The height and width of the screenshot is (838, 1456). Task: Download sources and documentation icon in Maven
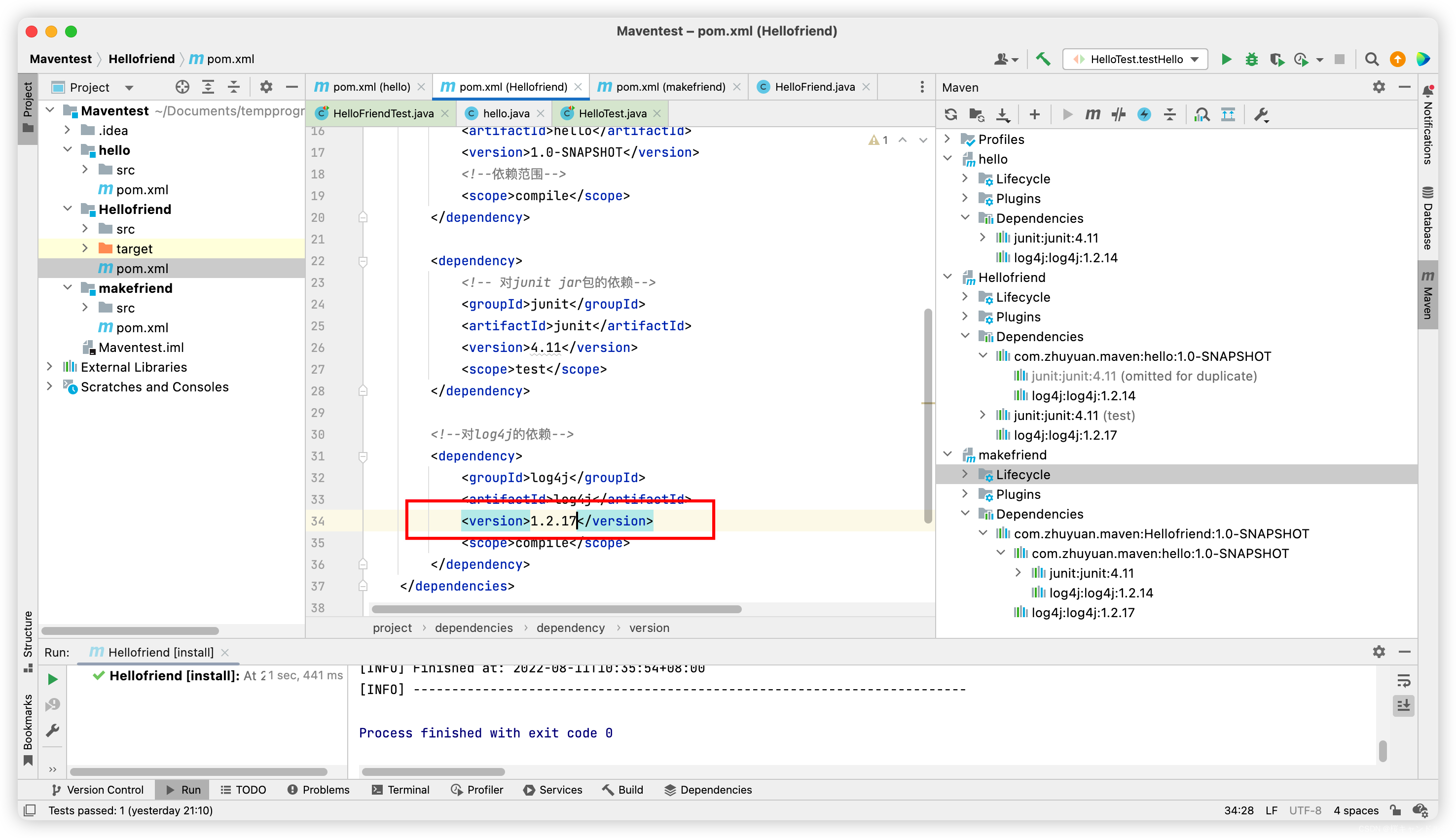(1003, 114)
